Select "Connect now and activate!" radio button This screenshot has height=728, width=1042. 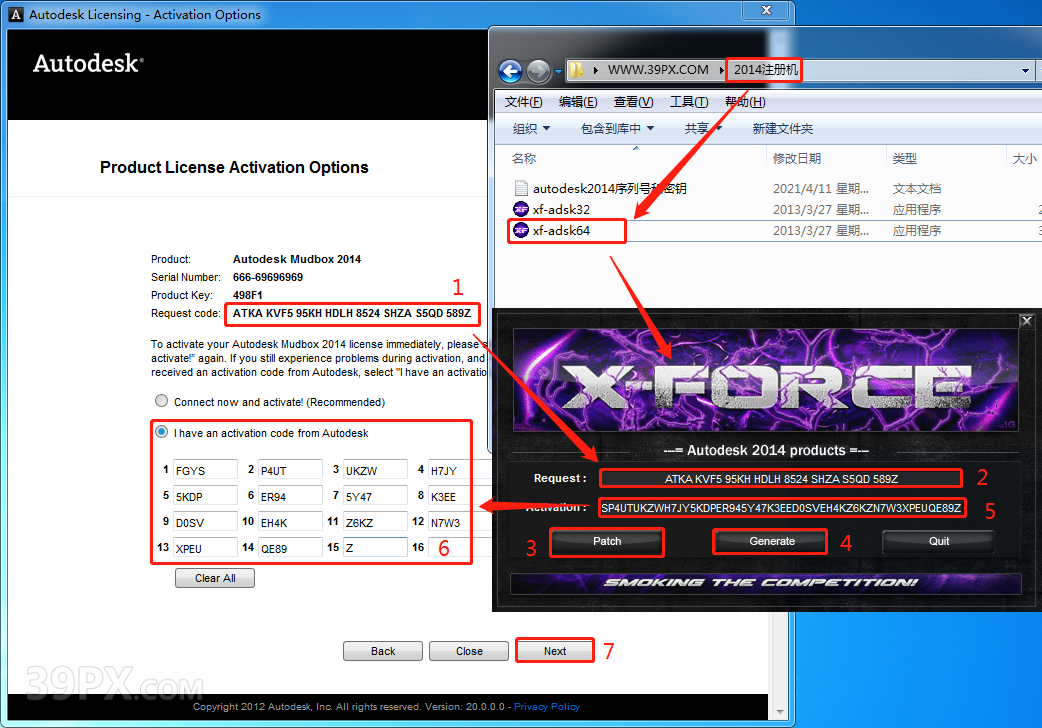pos(161,401)
